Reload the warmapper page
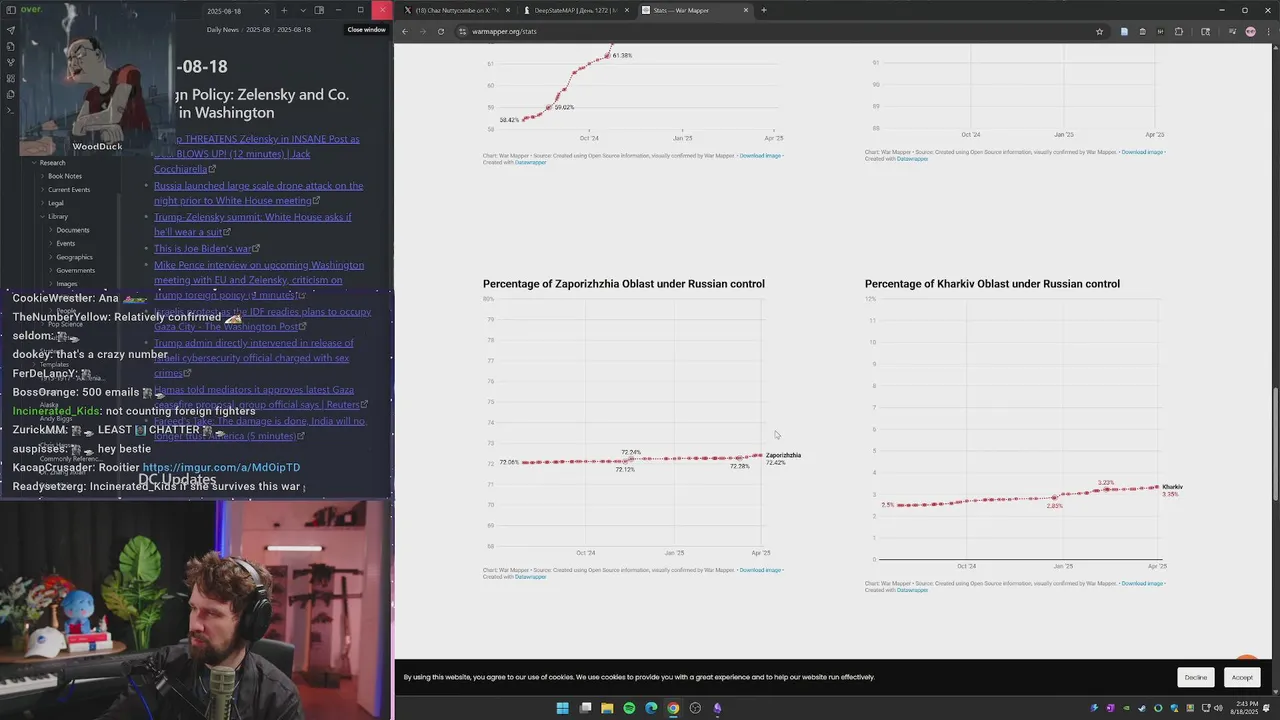The height and width of the screenshot is (720, 1280). (441, 31)
